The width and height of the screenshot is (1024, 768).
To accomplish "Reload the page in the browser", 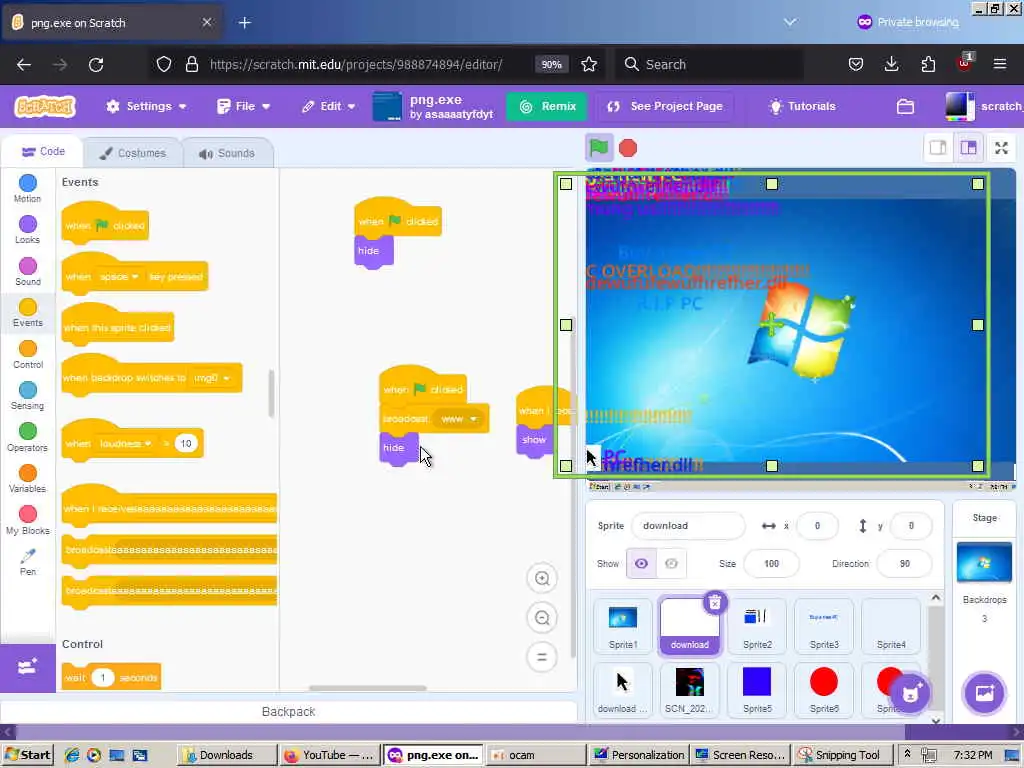I will (96, 64).
